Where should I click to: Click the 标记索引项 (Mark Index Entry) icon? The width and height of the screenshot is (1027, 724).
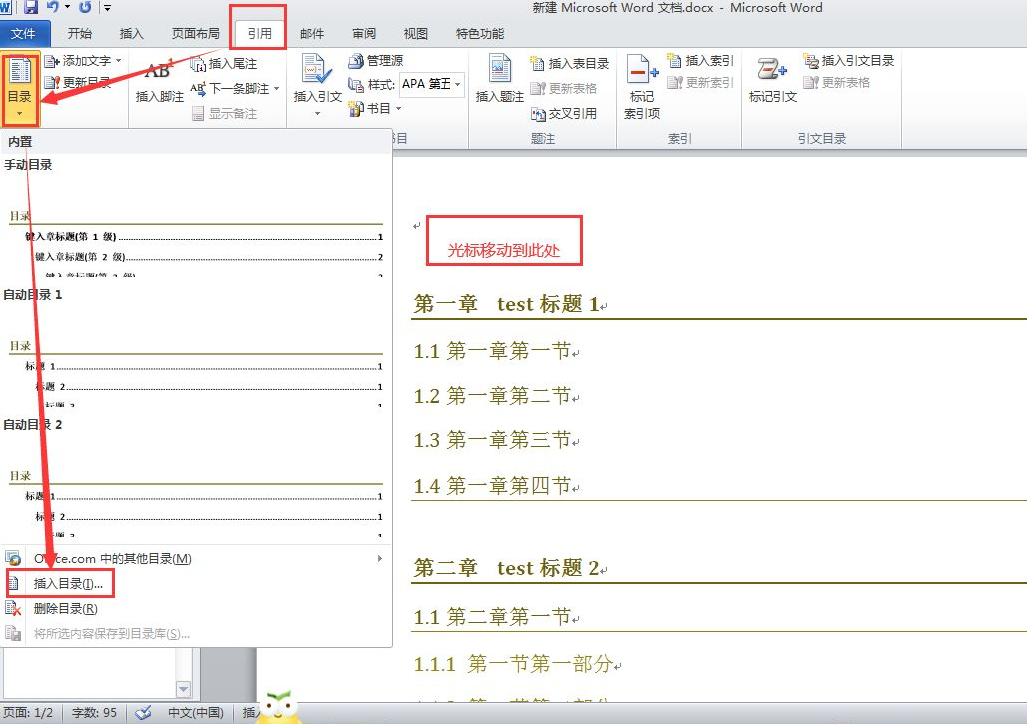tap(641, 85)
